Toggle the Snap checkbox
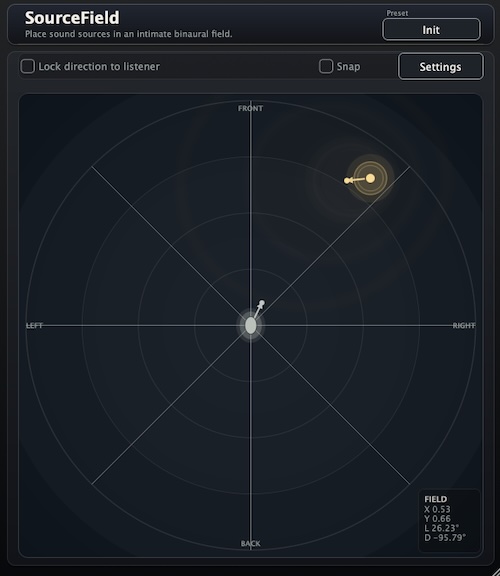Screen dimensions: 500x576 [x=326, y=66]
